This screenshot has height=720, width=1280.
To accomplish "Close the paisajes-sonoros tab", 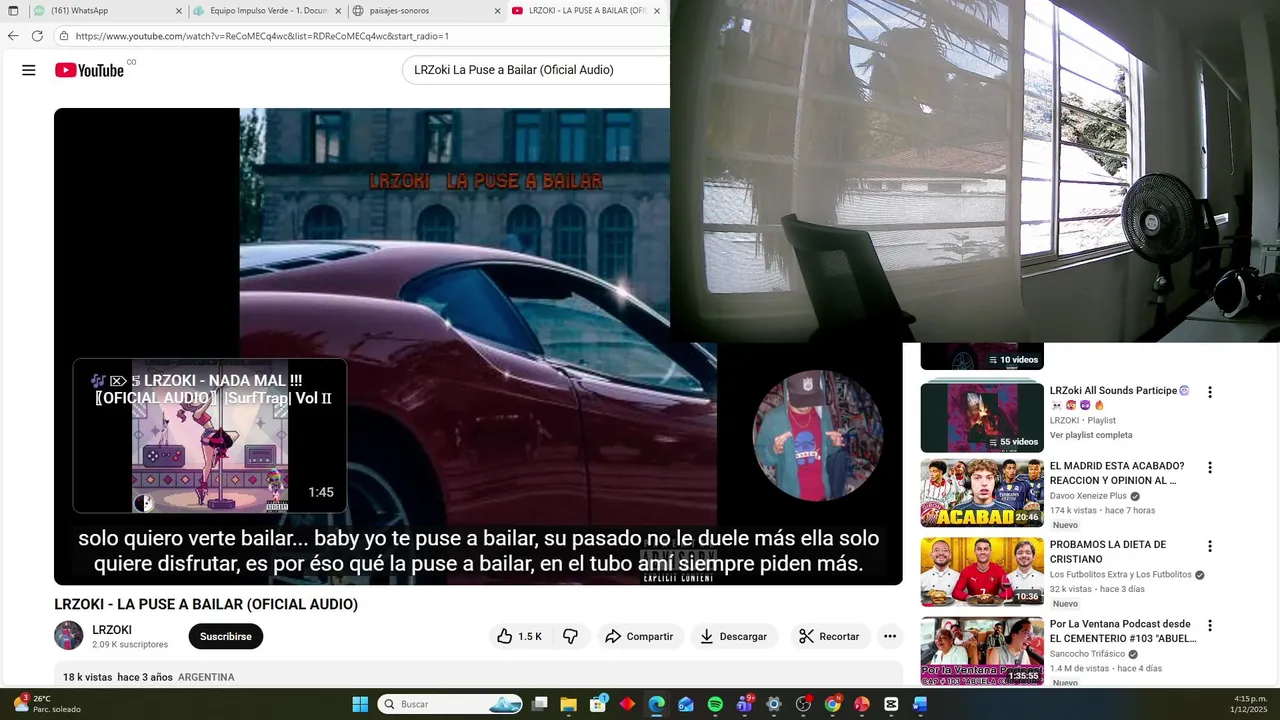I will [497, 11].
